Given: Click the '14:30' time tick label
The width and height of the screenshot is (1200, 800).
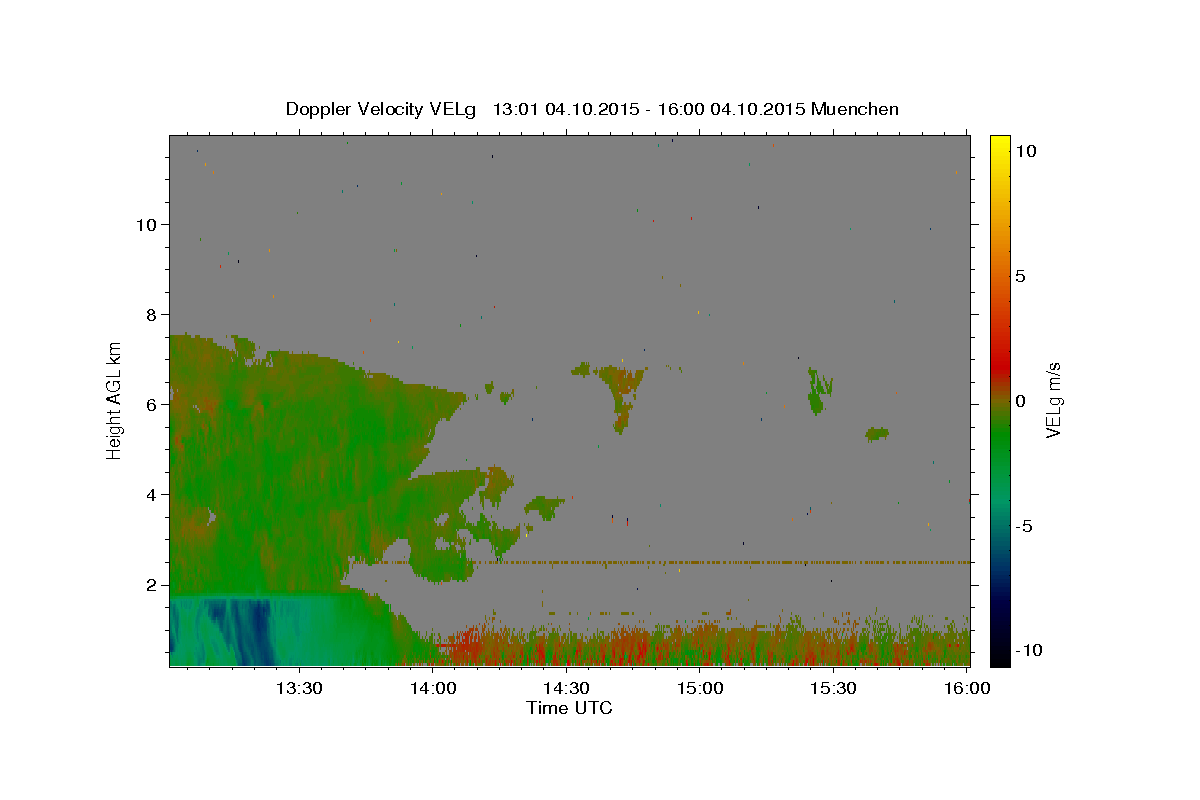Looking at the screenshot, I should point(566,688).
